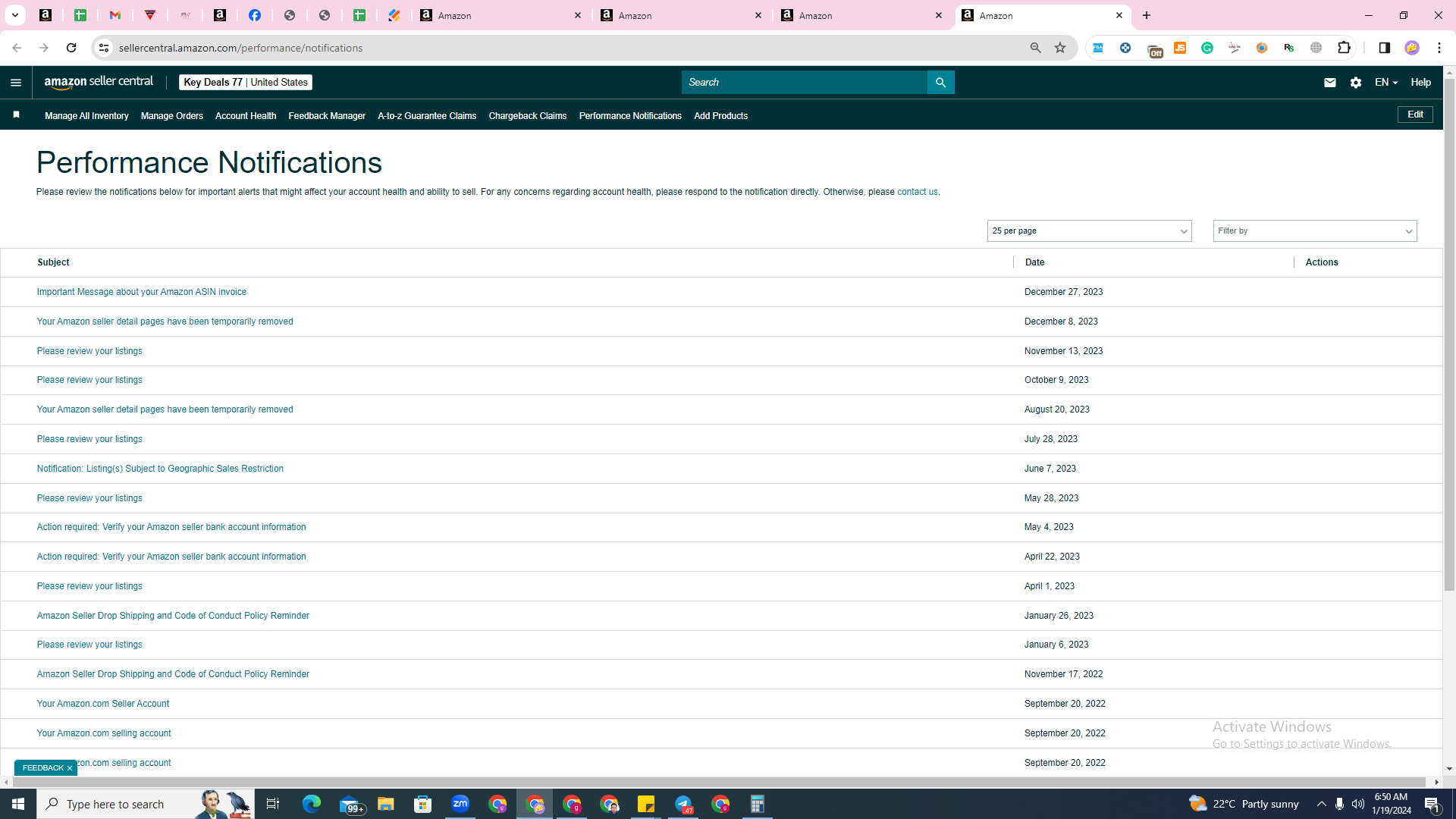Screen dimensions: 1456x819
Task: Open the Zoom app in the taskbar
Action: coord(460,804)
